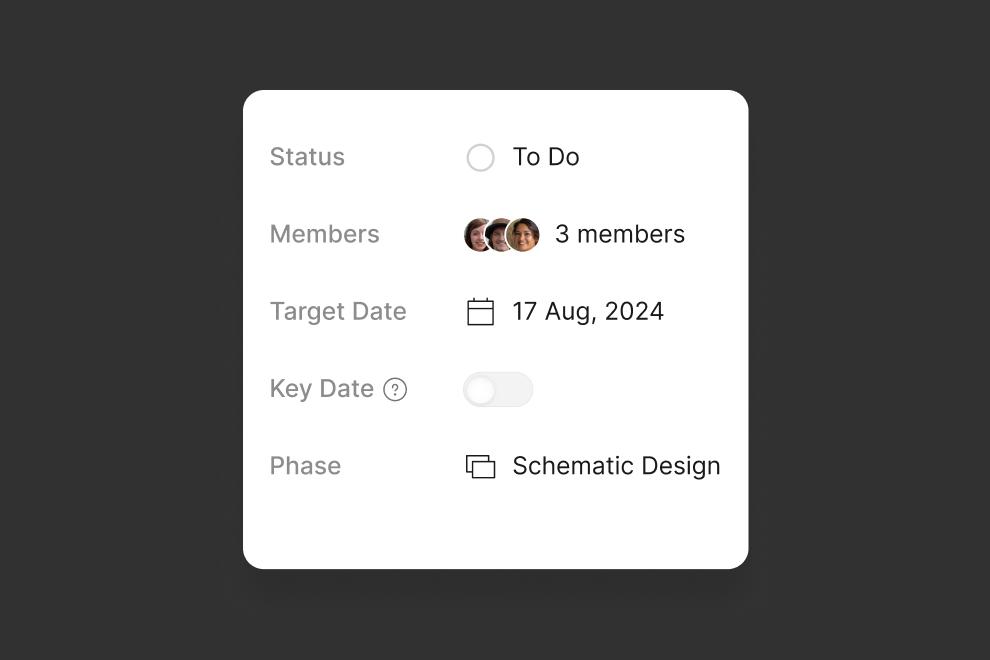Click the Phase field label
This screenshot has width=990, height=660.
(305, 465)
